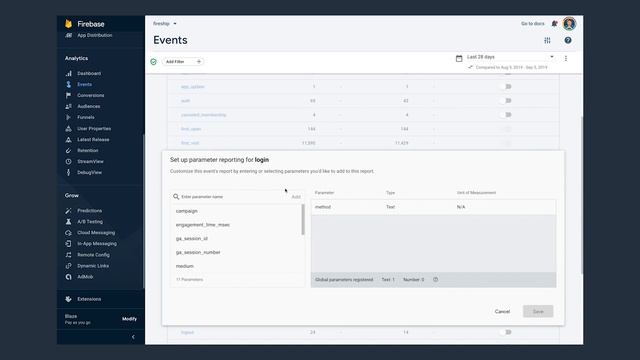The image size is (640, 360).
Task: Open the Go to docs link
Action: click(x=533, y=24)
